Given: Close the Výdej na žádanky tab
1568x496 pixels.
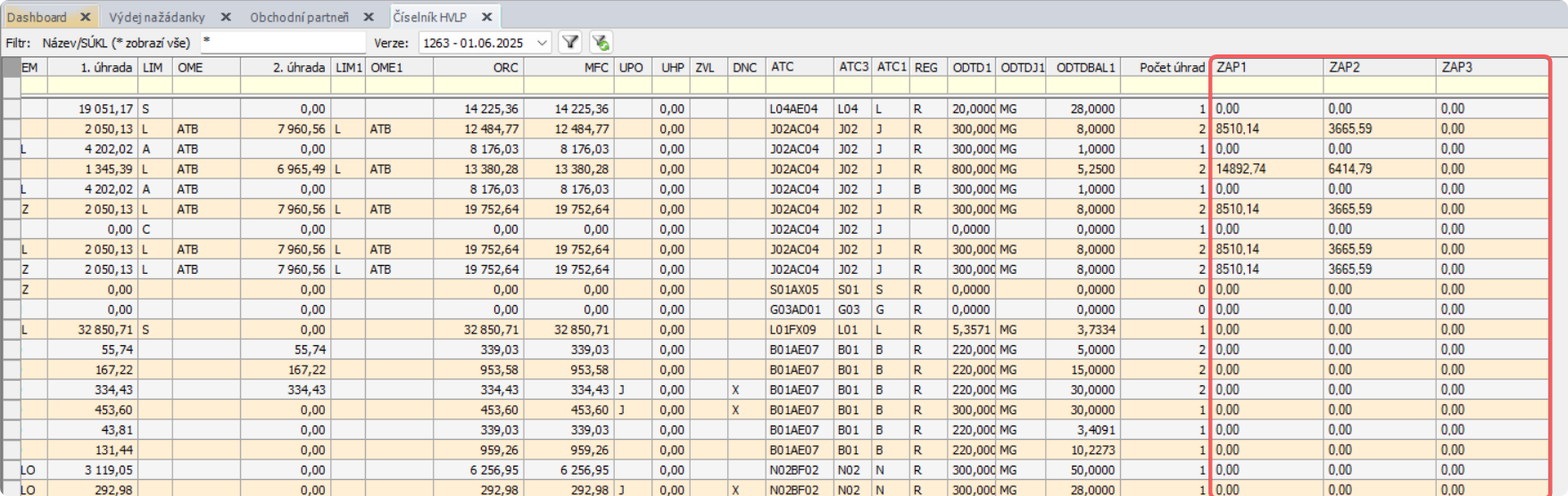Looking at the screenshot, I should pos(226,17).
